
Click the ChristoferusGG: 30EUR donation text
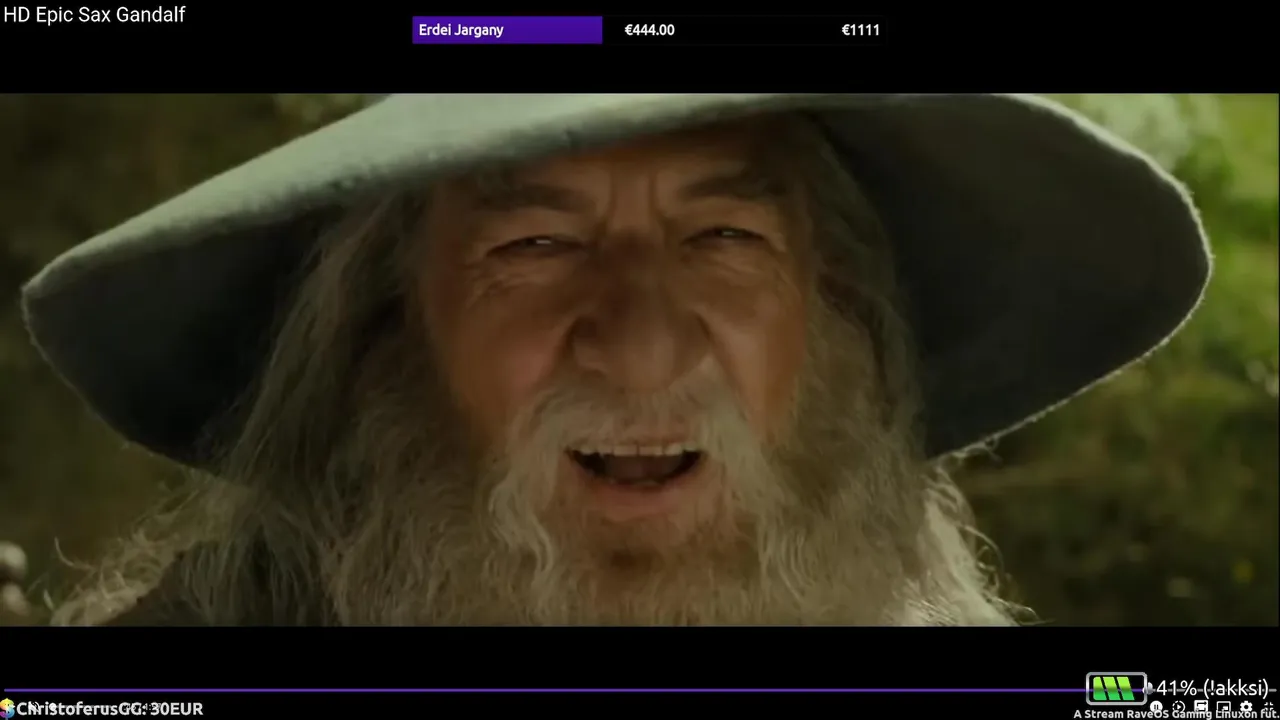tap(110, 709)
